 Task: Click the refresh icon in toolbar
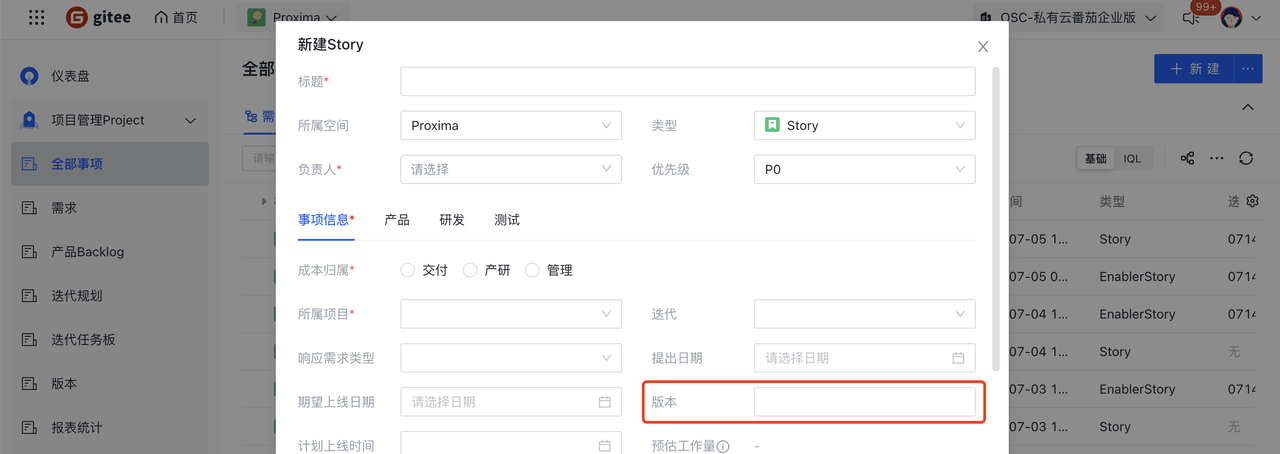click(1246, 158)
